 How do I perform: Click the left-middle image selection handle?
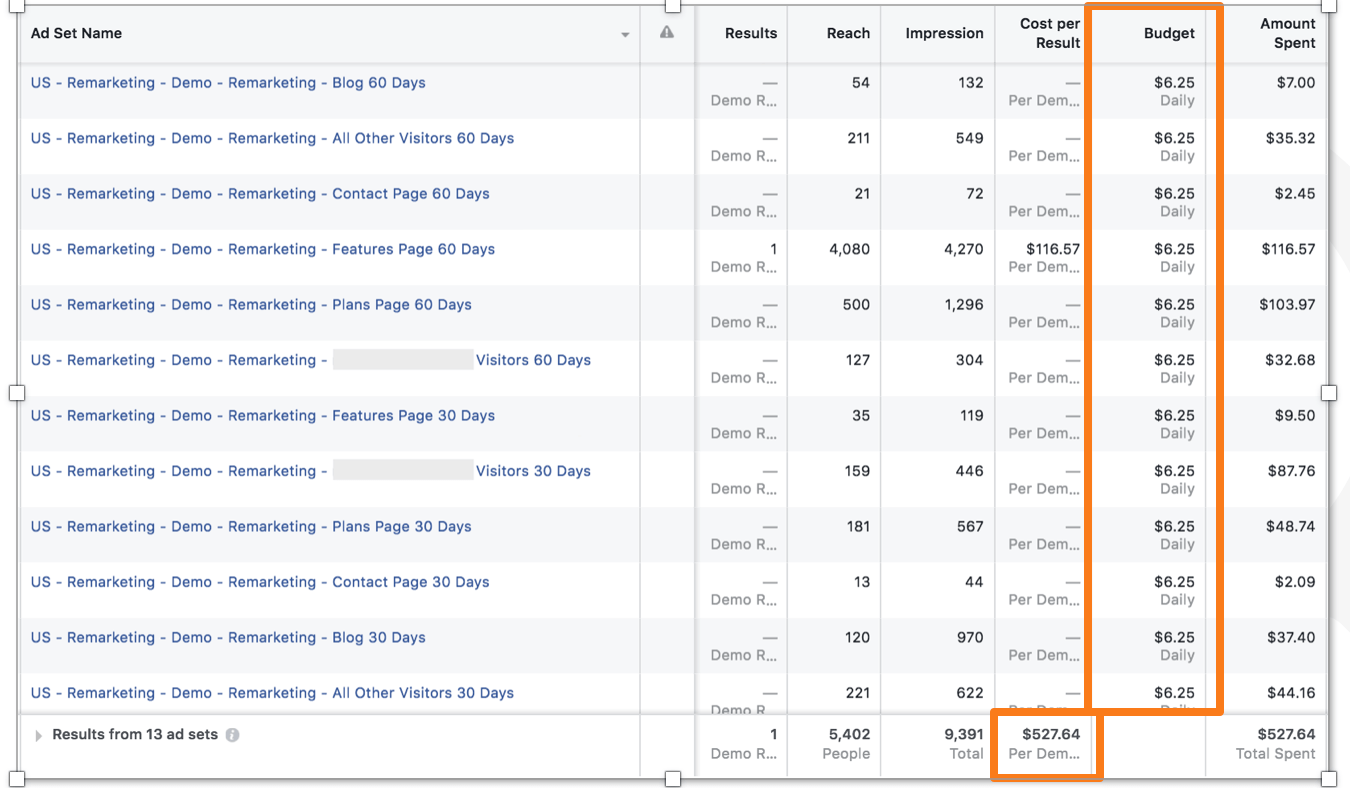pyautogui.click(x=17, y=393)
